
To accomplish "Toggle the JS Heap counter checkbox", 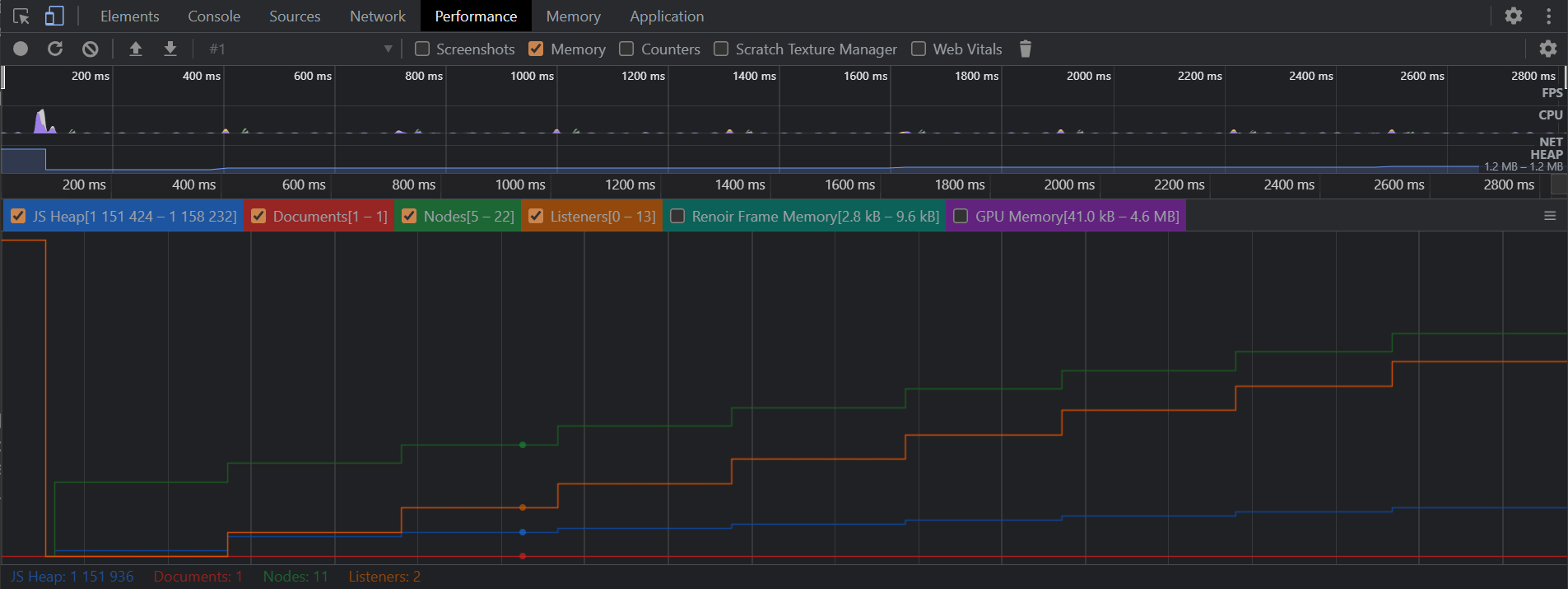I will pyautogui.click(x=18, y=217).
